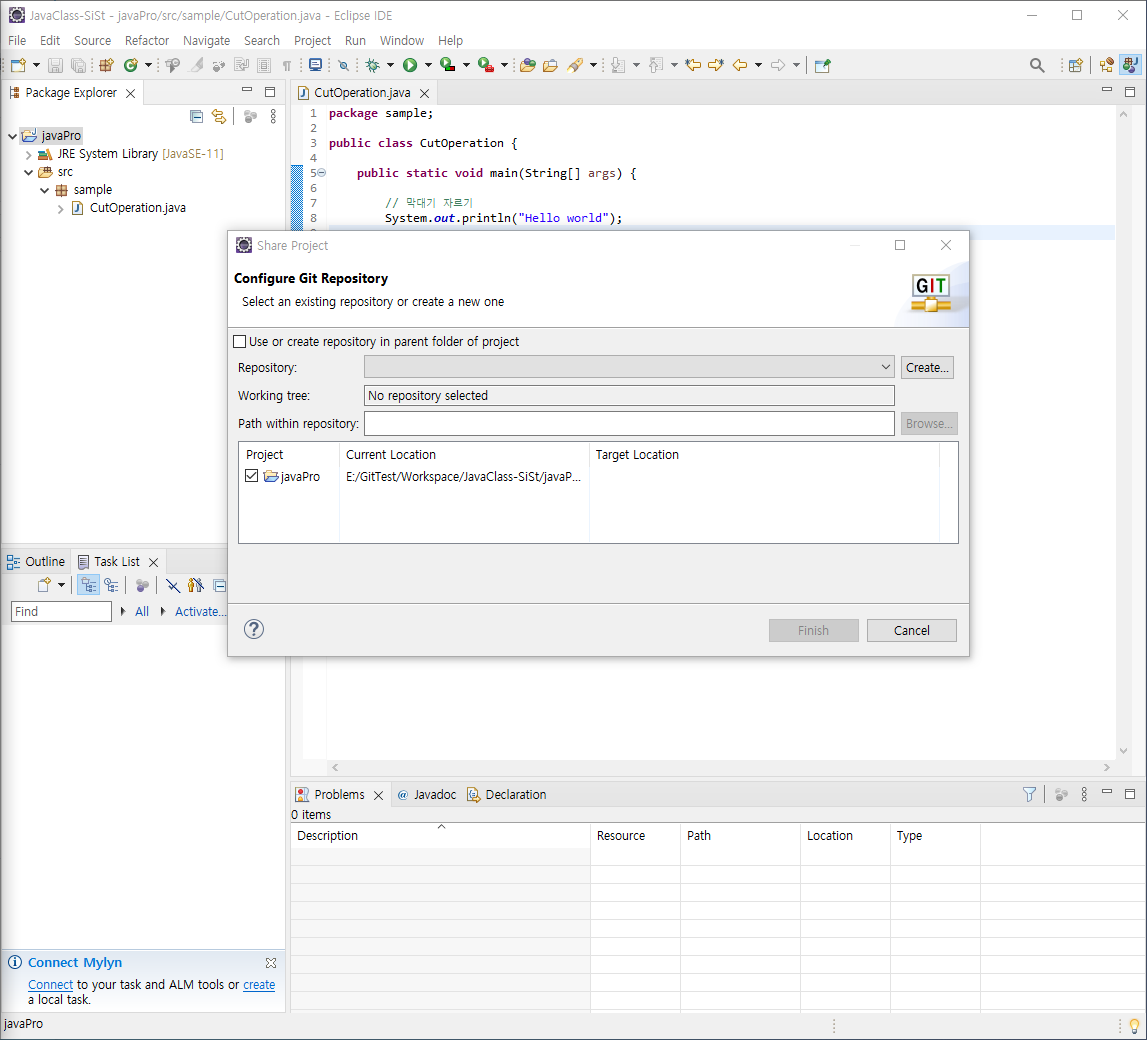
Task: Click the Last Edit Location arrow icon
Action: [x=693, y=65]
